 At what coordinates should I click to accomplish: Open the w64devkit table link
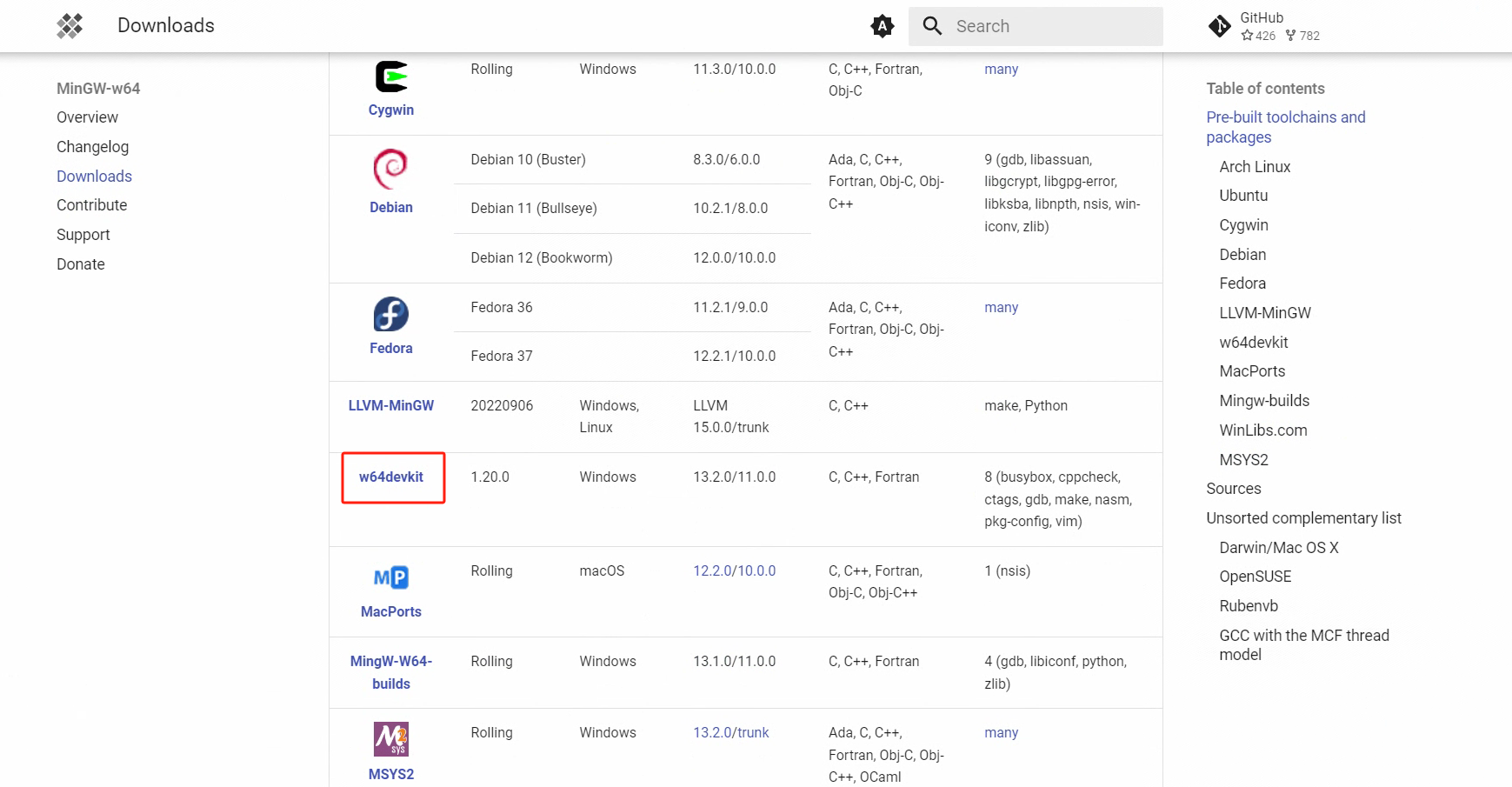[x=391, y=477]
